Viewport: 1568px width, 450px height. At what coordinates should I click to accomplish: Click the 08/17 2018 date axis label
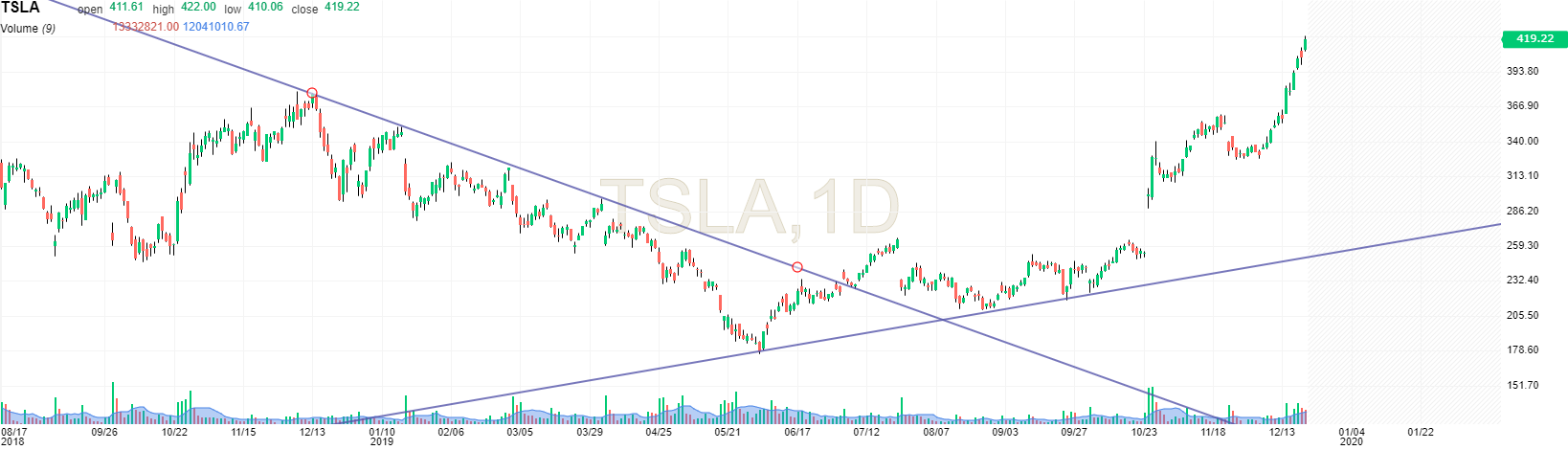tap(13, 437)
